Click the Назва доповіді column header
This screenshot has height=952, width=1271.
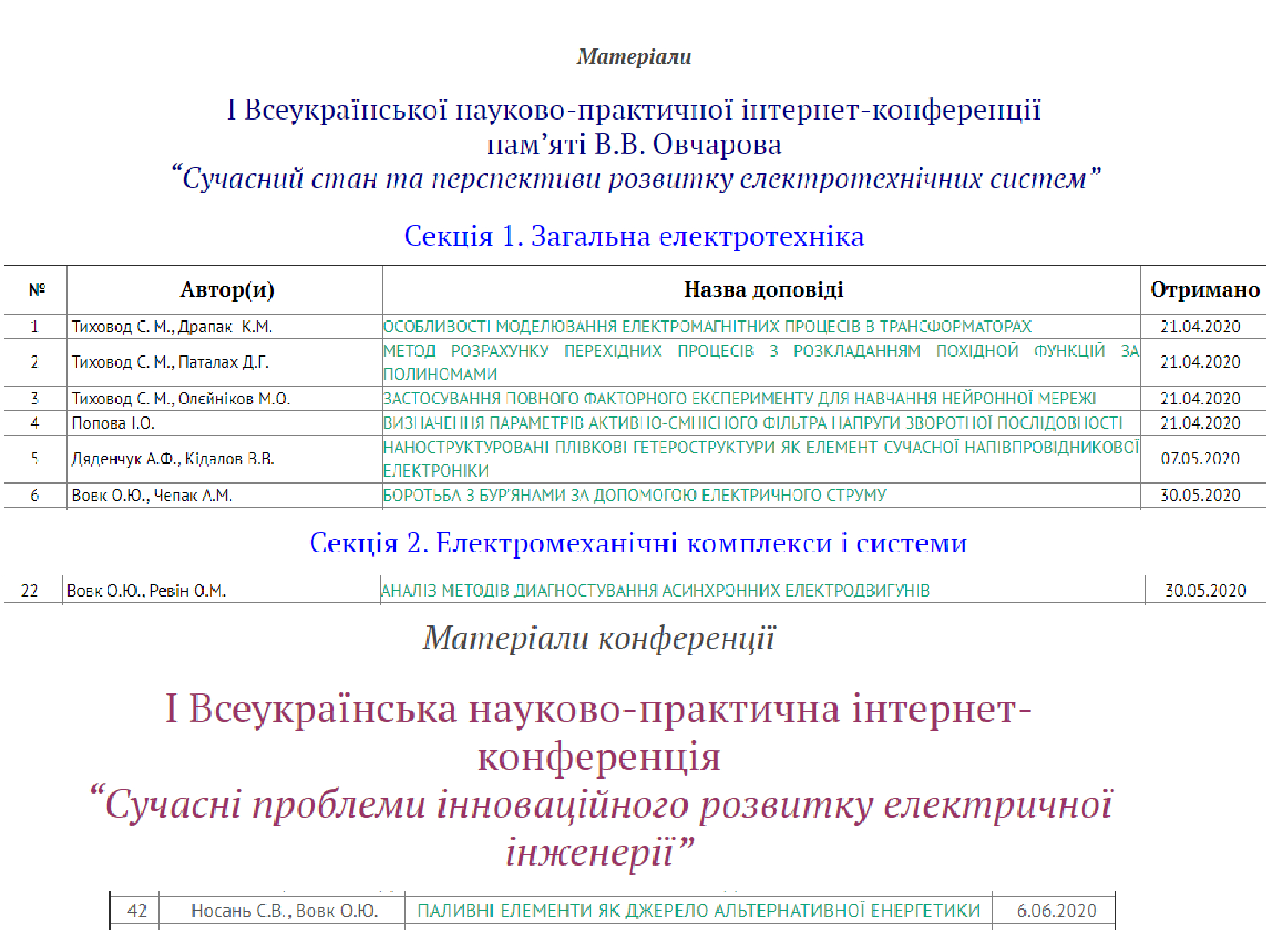763,290
